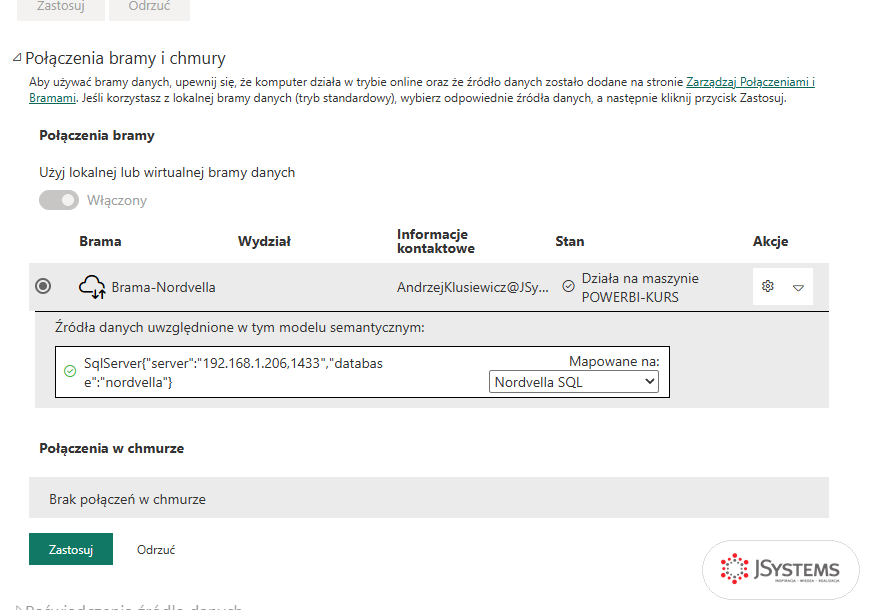The height and width of the screenshot is (610, 870).
Task: Click the greyed-out Zastosuj button at top
Action: pyautogui.click(x=61, y=9)
